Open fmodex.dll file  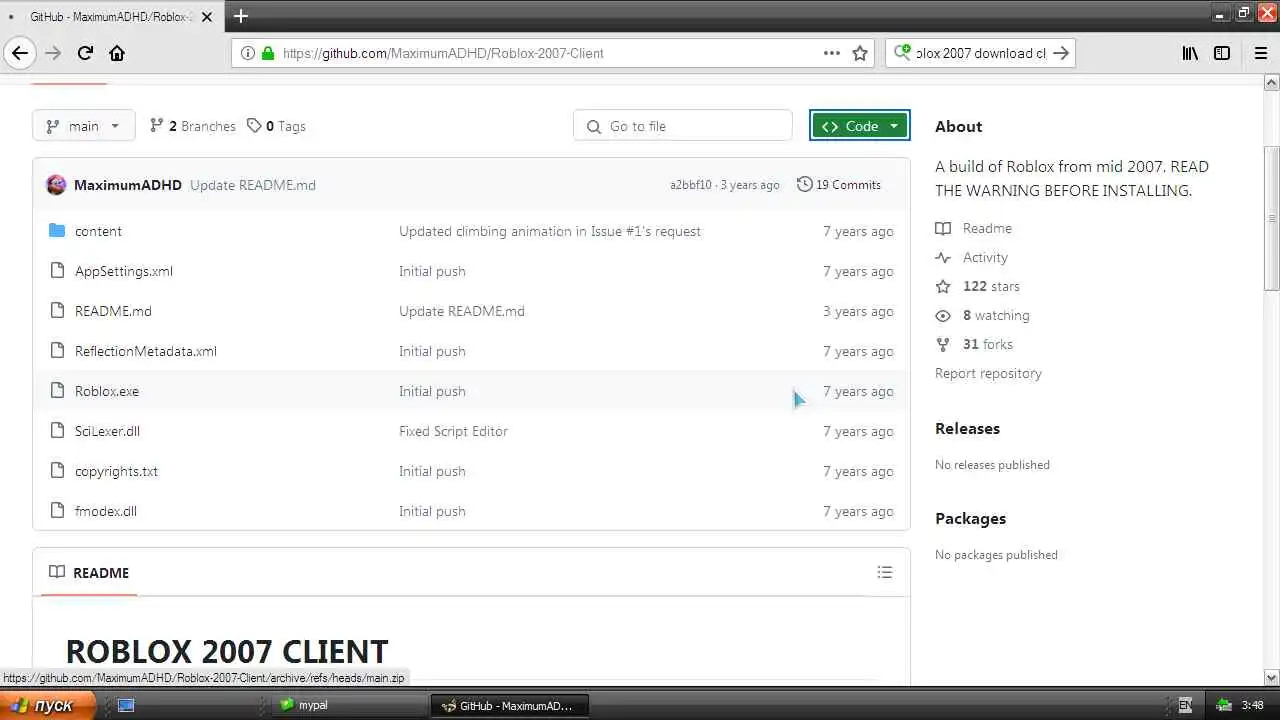point(106,511)
